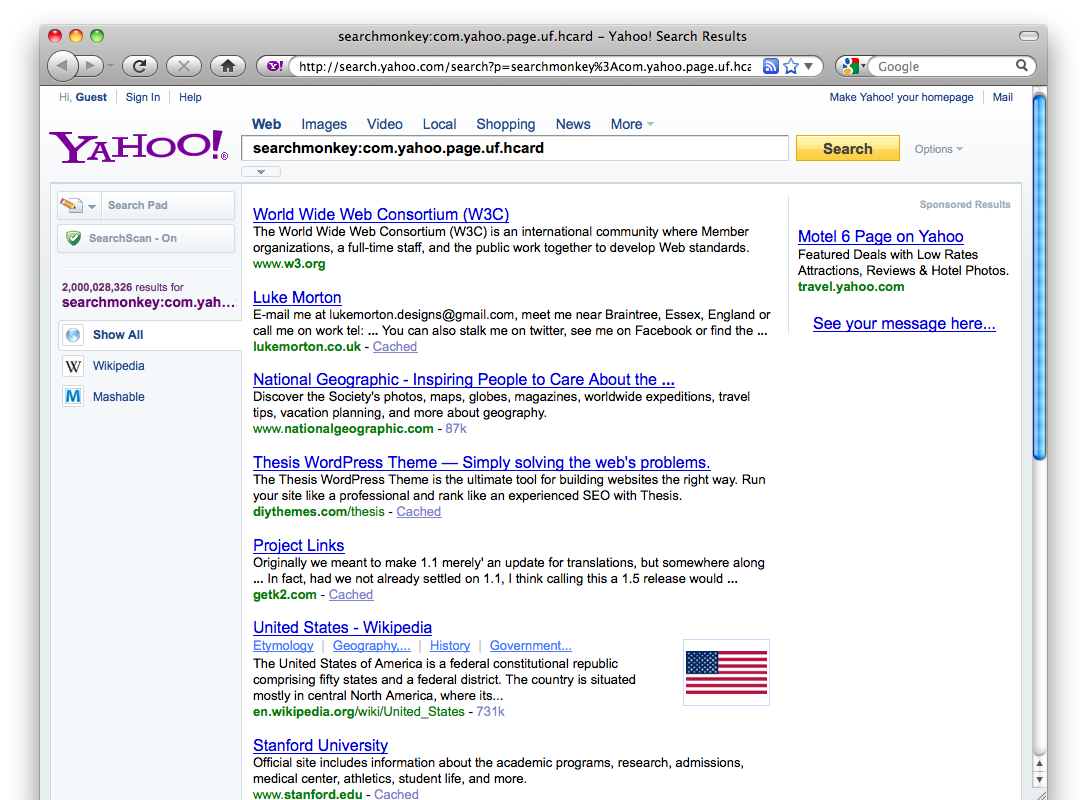Click the magnifying glass search icon

pos(1022,65)
